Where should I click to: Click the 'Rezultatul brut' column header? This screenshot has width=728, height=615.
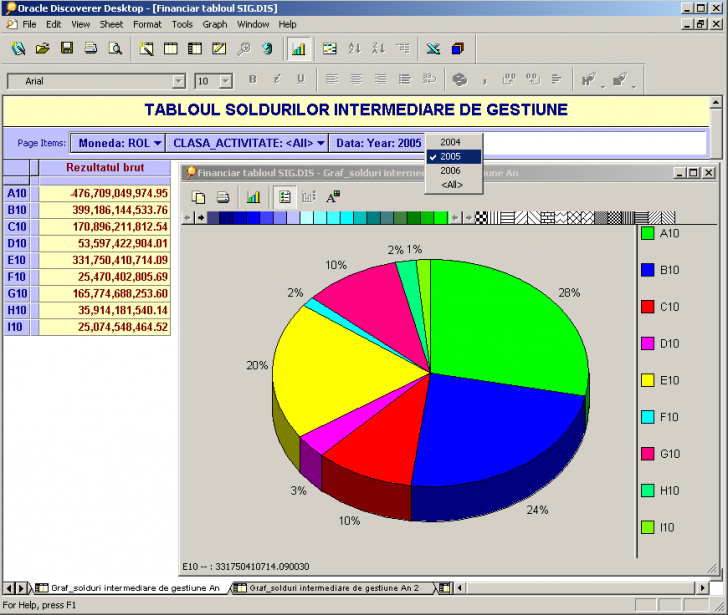click(105, 167)
